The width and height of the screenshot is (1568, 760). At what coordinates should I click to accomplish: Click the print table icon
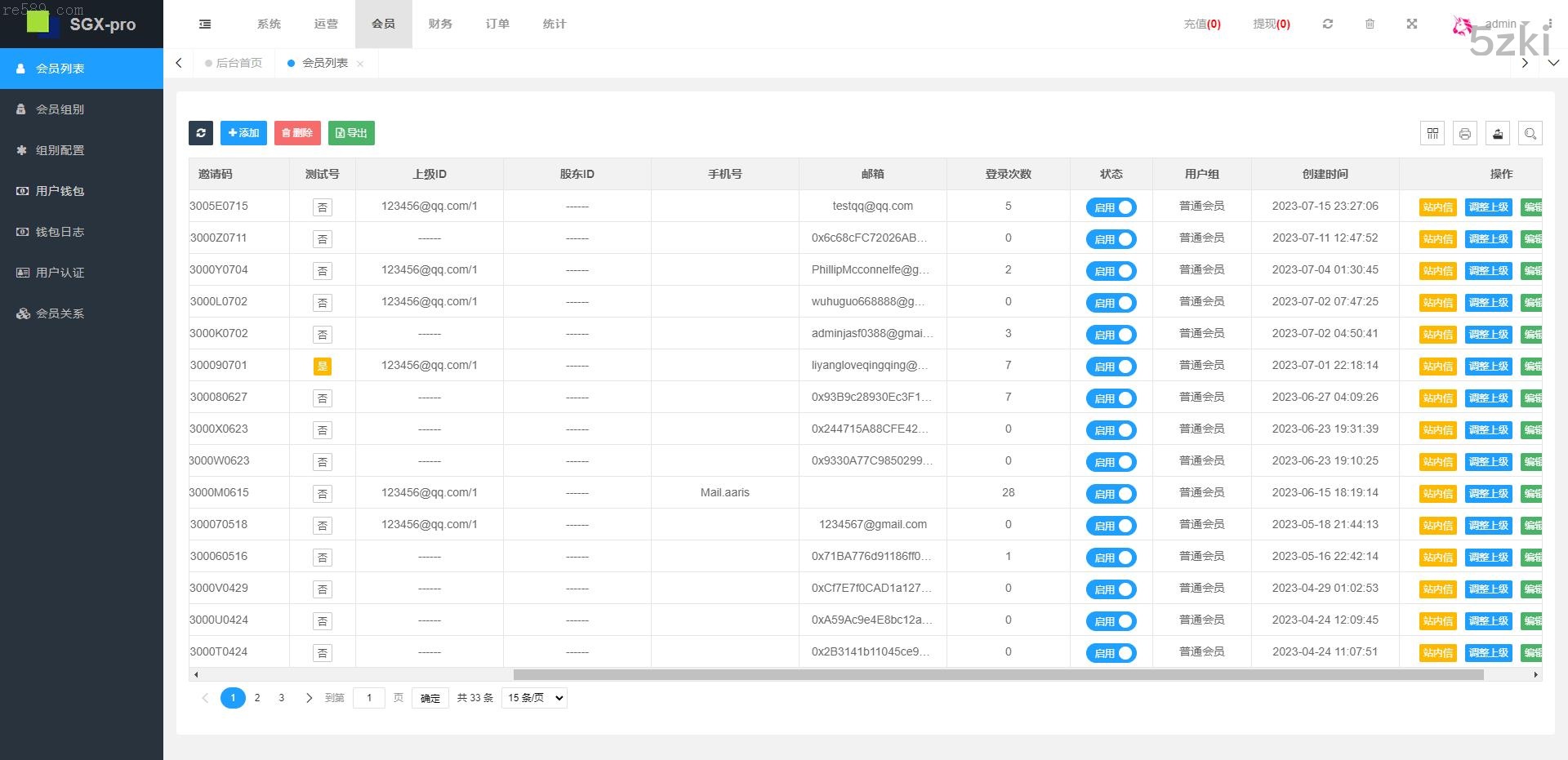coord(1465,133)
